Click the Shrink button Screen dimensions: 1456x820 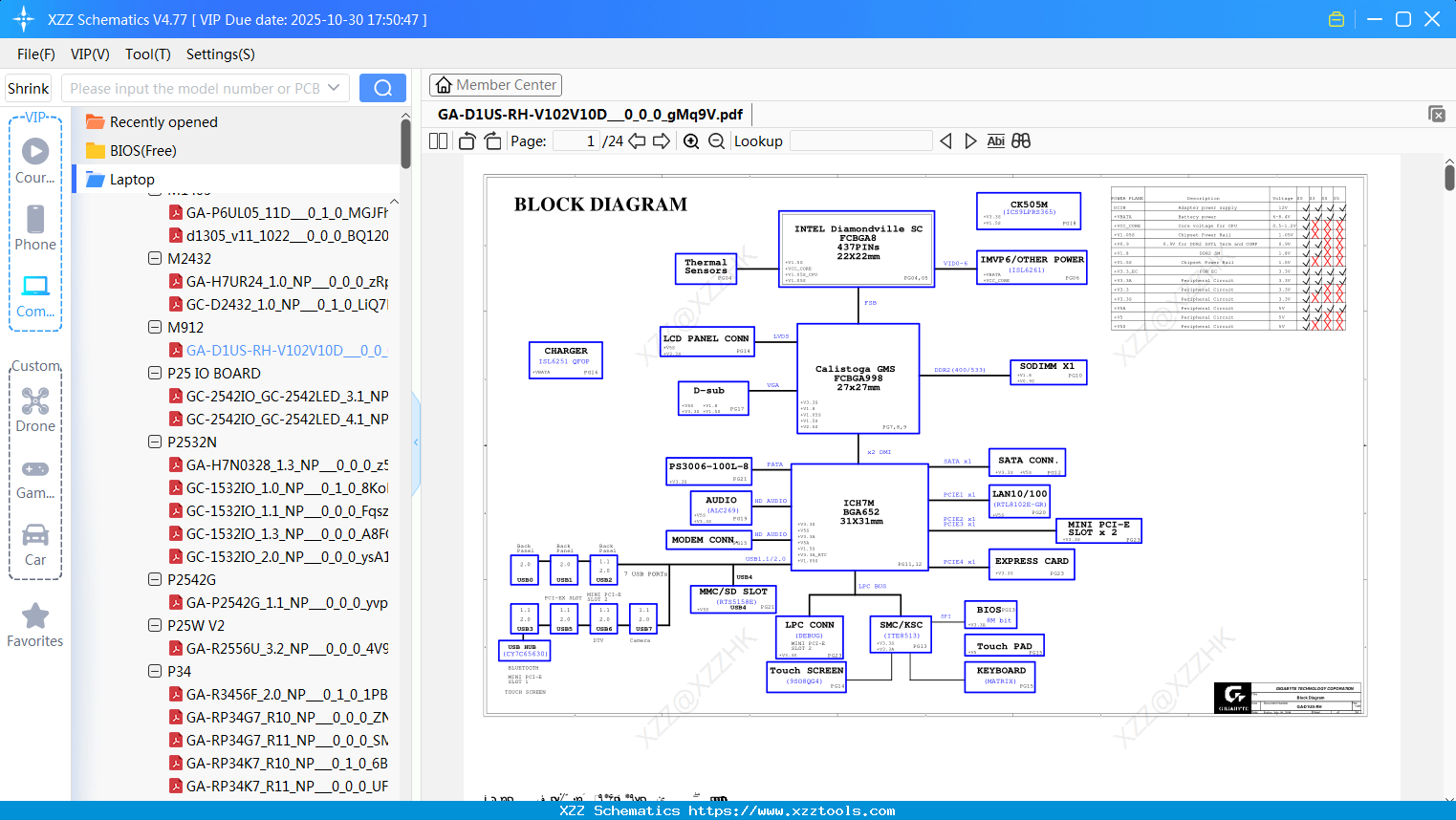(x=28, y=88)
